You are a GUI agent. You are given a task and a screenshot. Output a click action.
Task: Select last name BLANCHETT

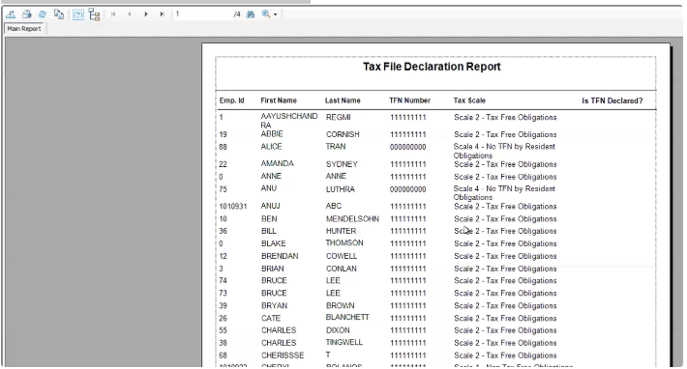pos(347,317)
